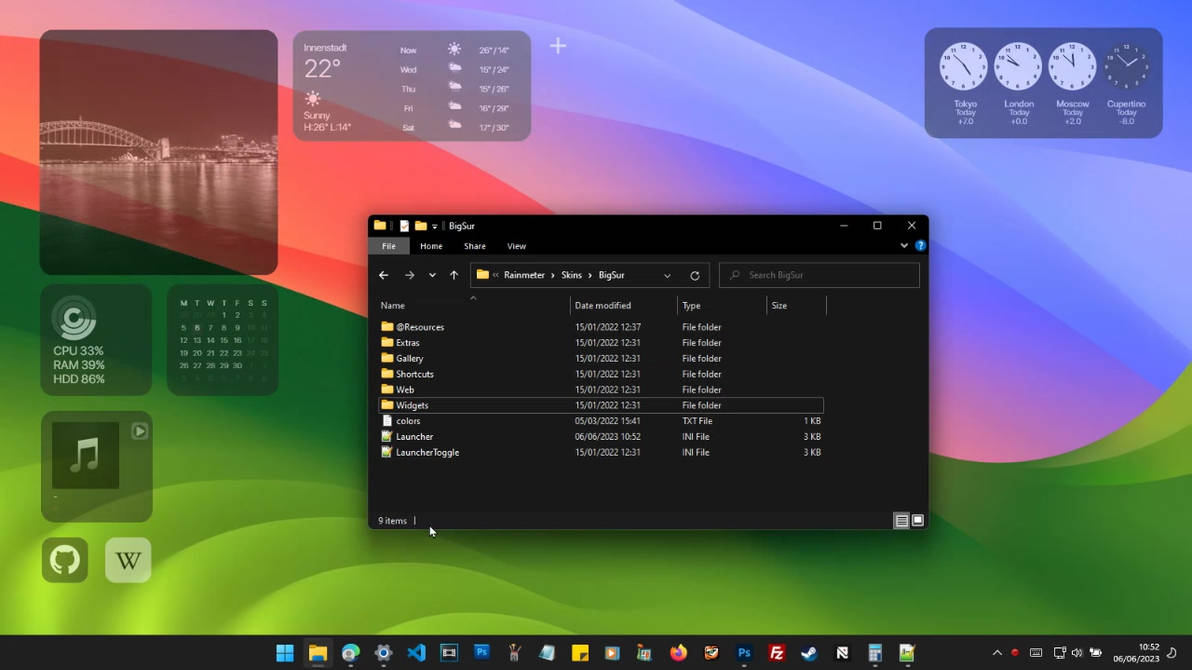Viewport: 1192px width, 670px height.
Task: Select the Widgets folder
Action: [413, 405]
